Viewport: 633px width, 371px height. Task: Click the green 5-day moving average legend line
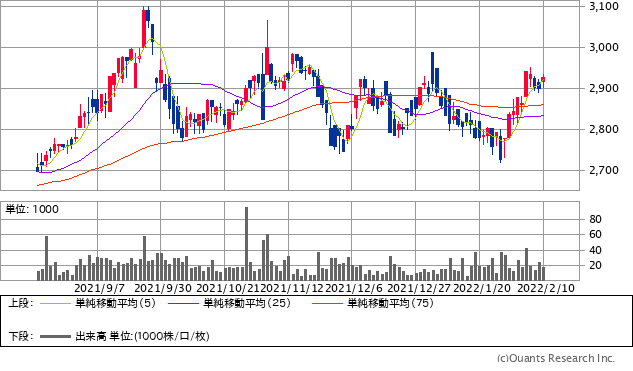coord(56,303)
